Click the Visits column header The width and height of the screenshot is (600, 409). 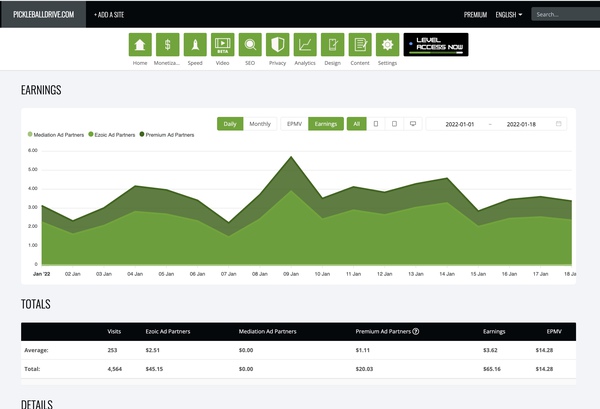[114, 331]
